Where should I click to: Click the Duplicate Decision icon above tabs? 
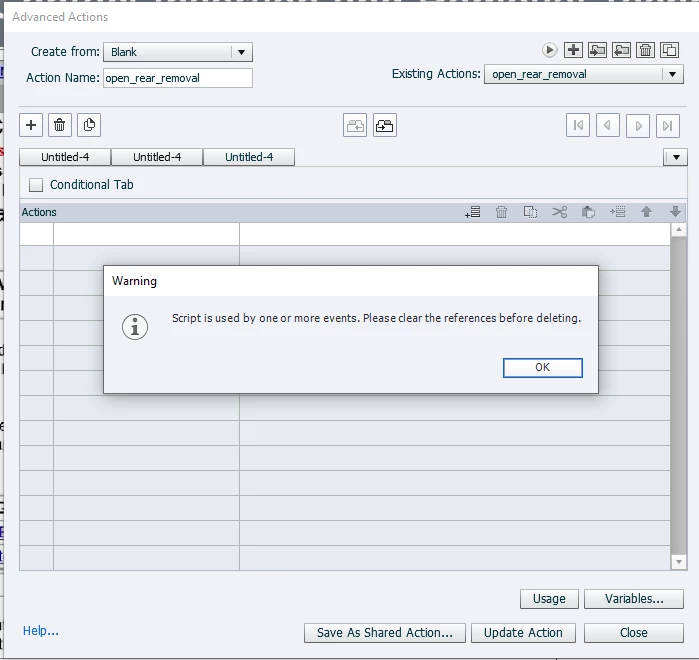pos(89,125)
